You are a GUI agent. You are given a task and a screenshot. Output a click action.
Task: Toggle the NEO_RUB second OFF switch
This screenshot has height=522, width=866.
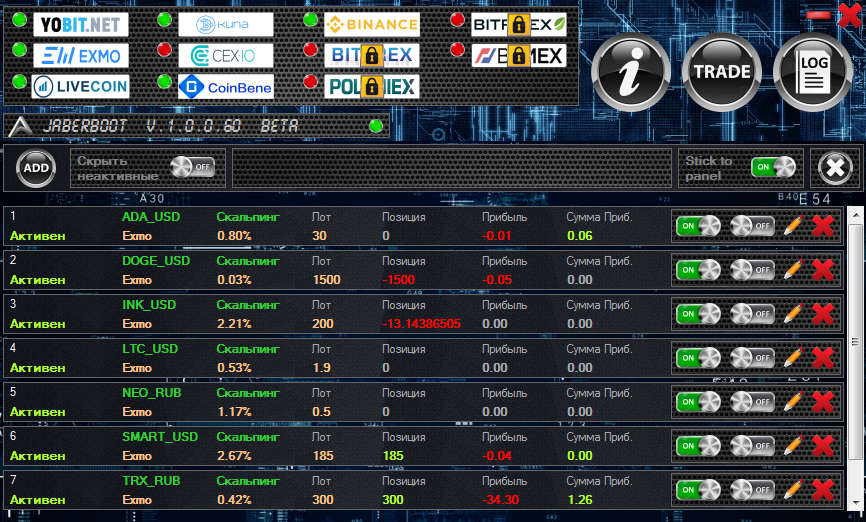click(x=752, y=402)
